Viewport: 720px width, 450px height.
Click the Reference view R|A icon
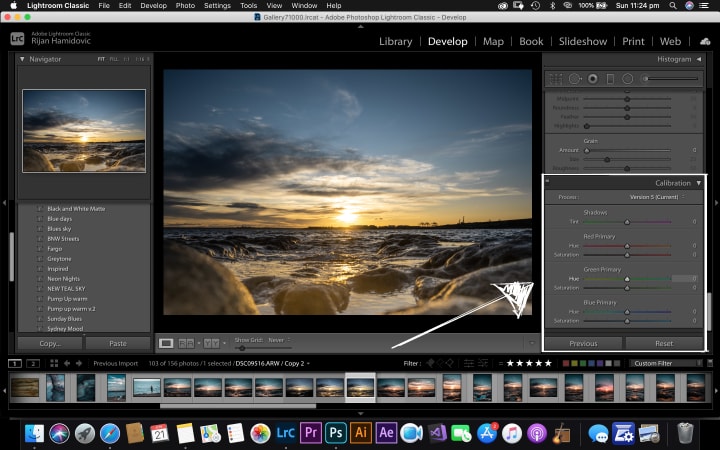pos(186,343)
